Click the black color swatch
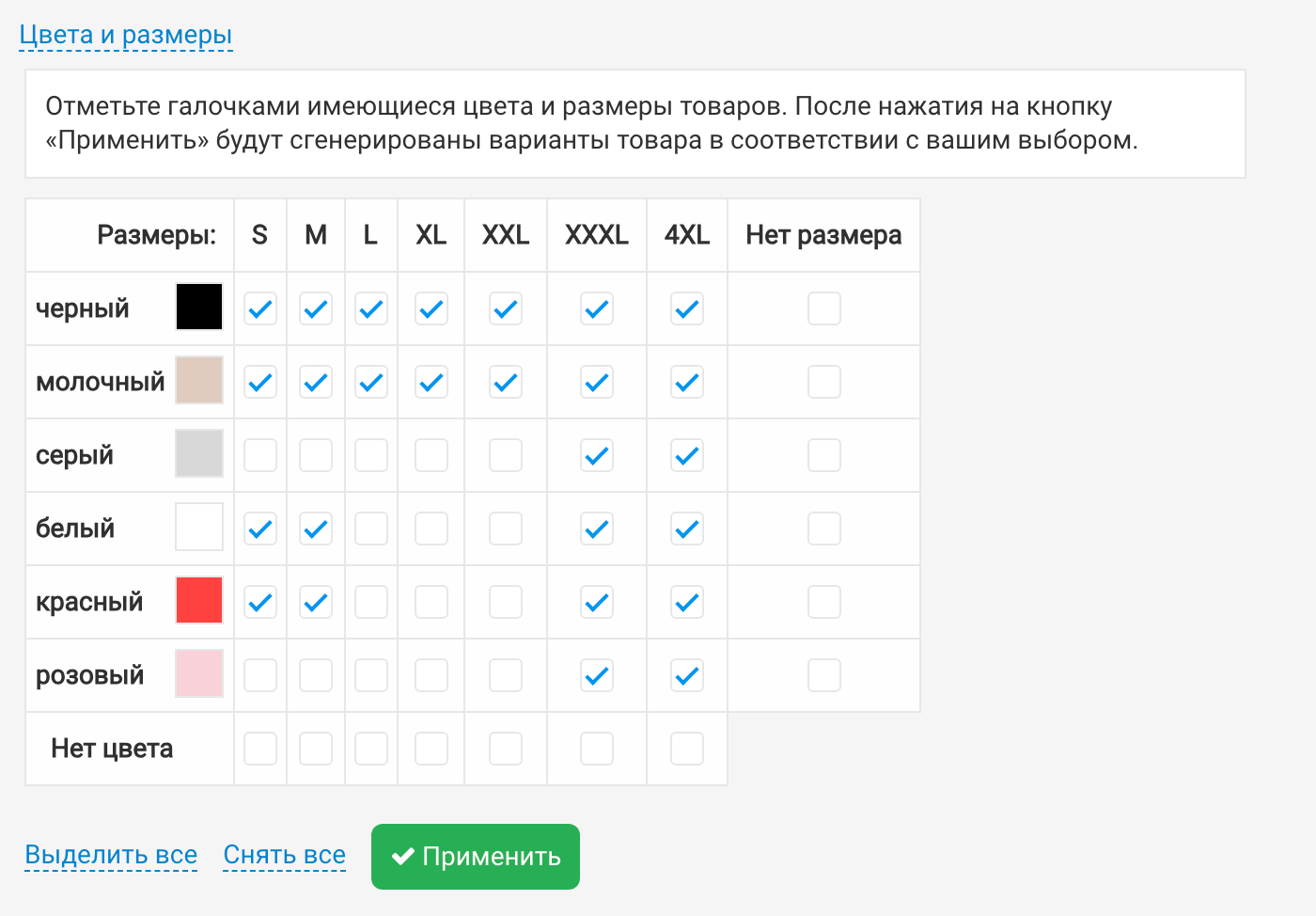 pos(199,307)
